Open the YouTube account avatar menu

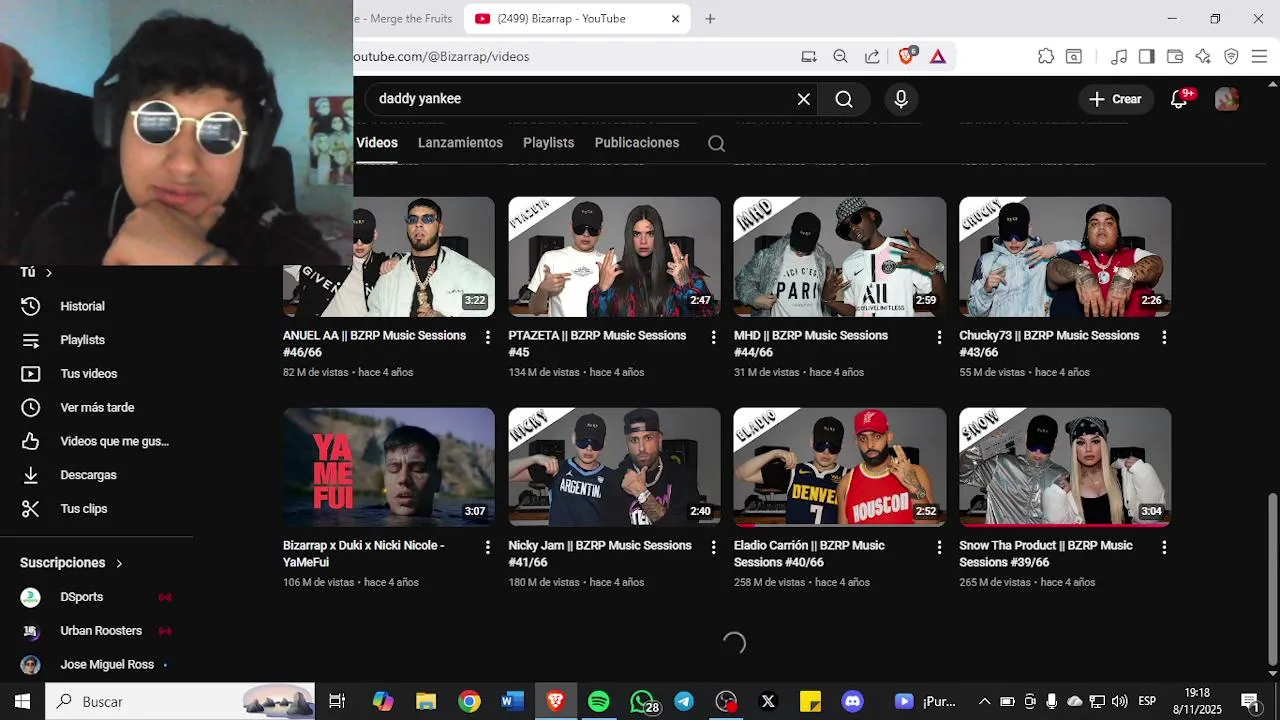[1227, 99]
